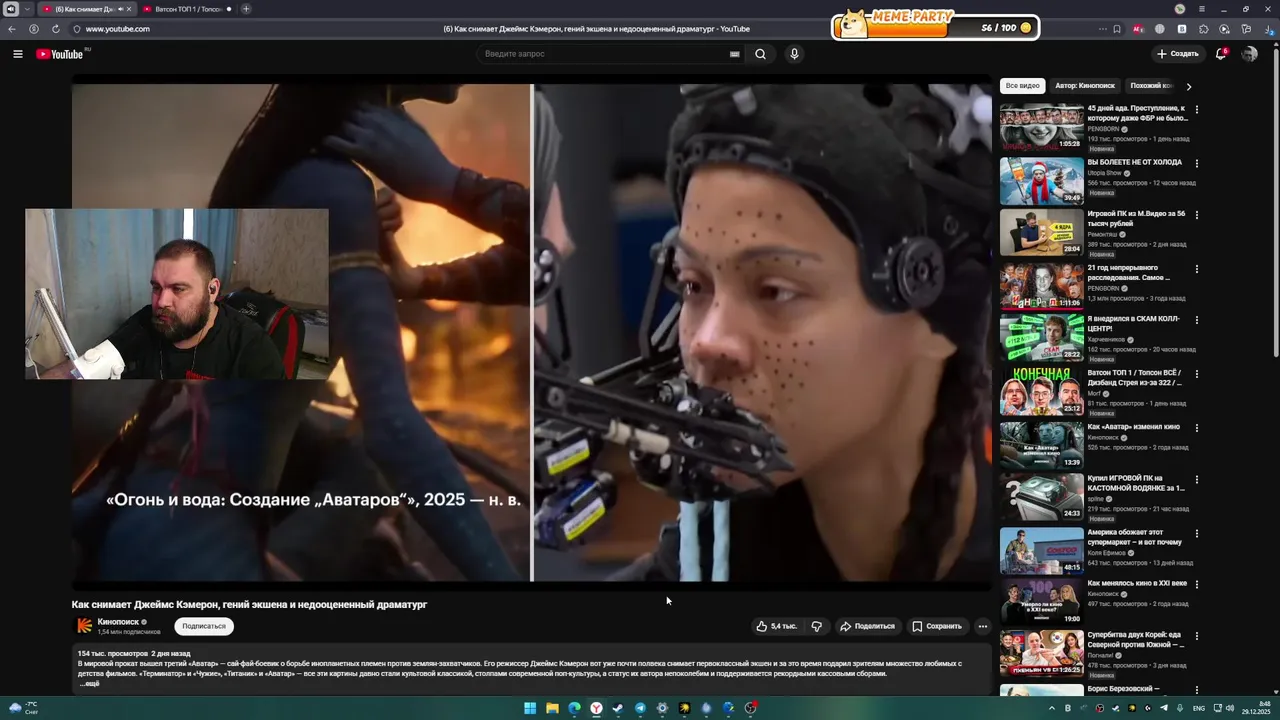Viewport: 1280px width, 720px height.
Task: Click the Сохранить save button
Action: [937, 626]
